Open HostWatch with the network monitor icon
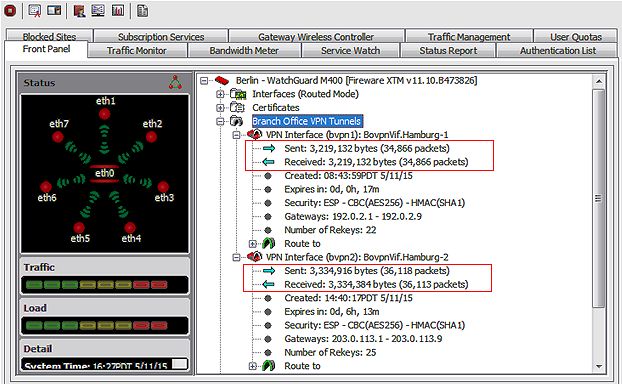 click(98, 10)
